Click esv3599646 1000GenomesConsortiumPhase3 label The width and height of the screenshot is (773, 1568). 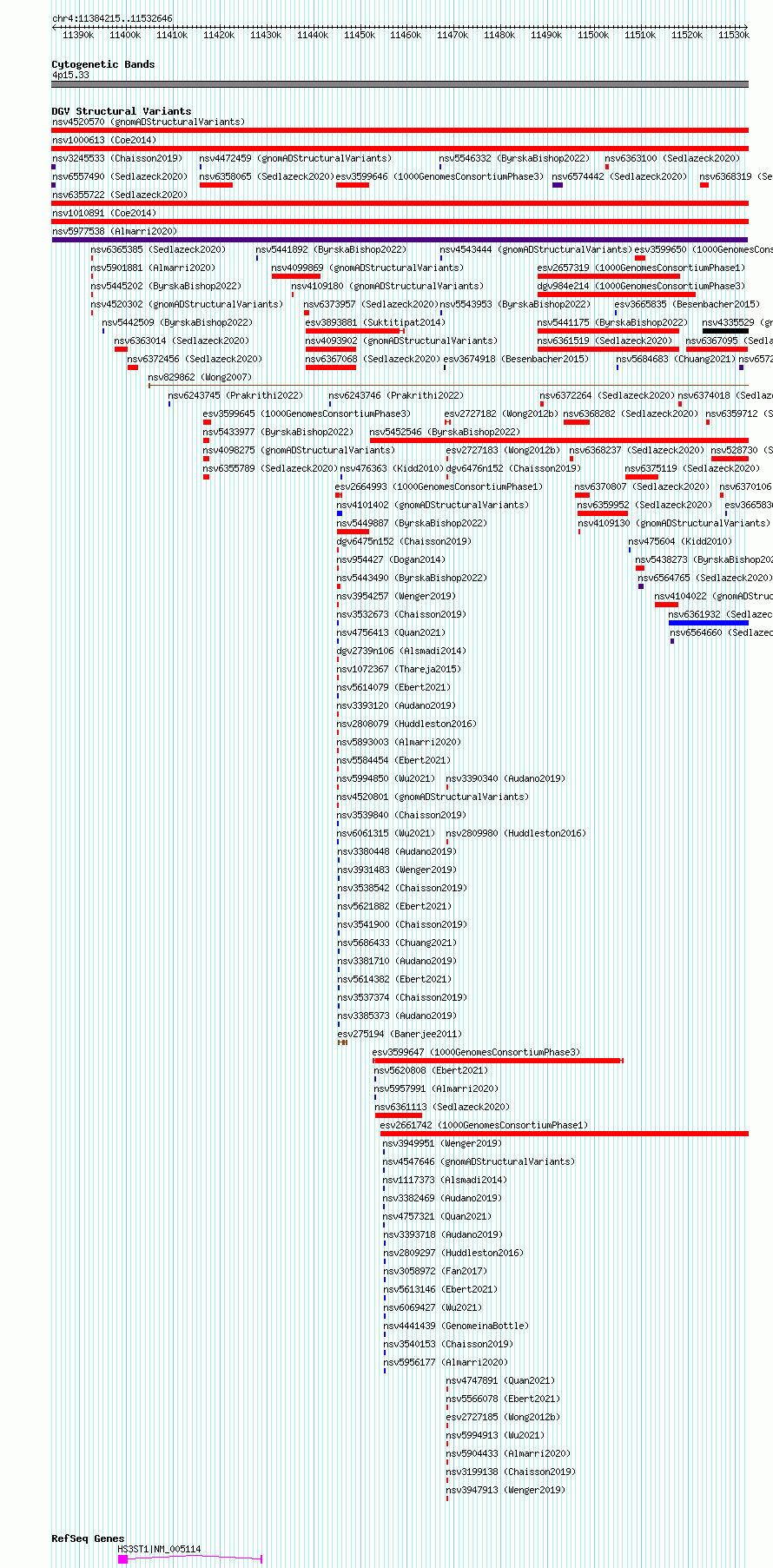pos(439,176)
